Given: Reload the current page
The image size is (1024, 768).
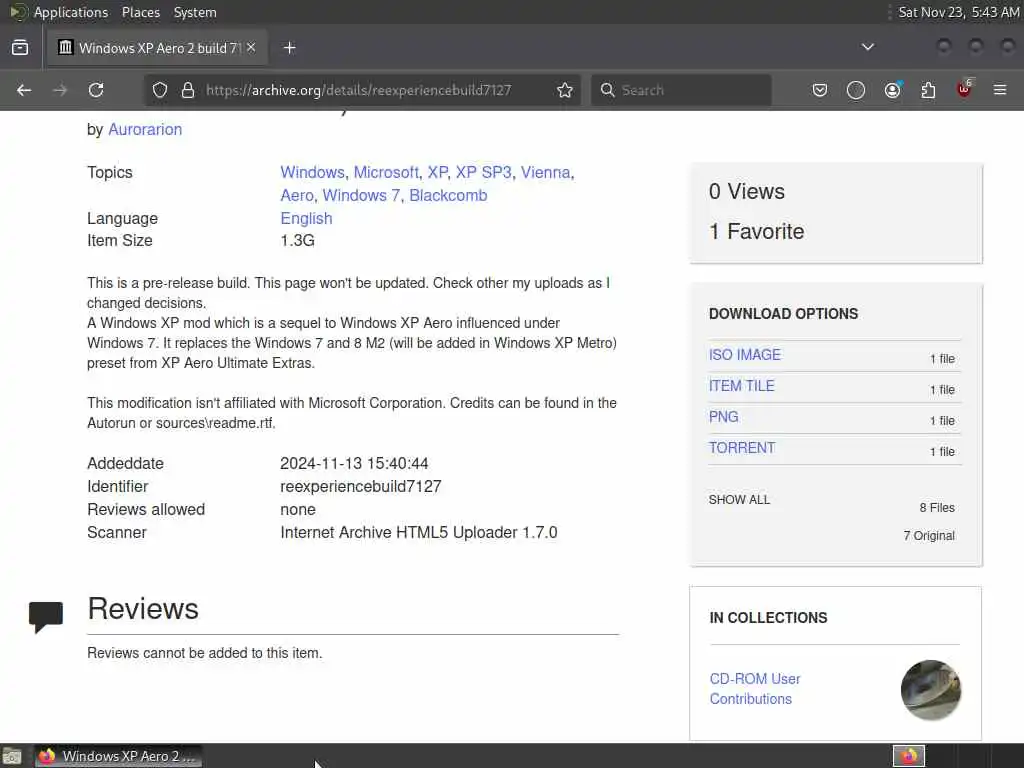Looking at the screenshot, I should coord(96,90).
